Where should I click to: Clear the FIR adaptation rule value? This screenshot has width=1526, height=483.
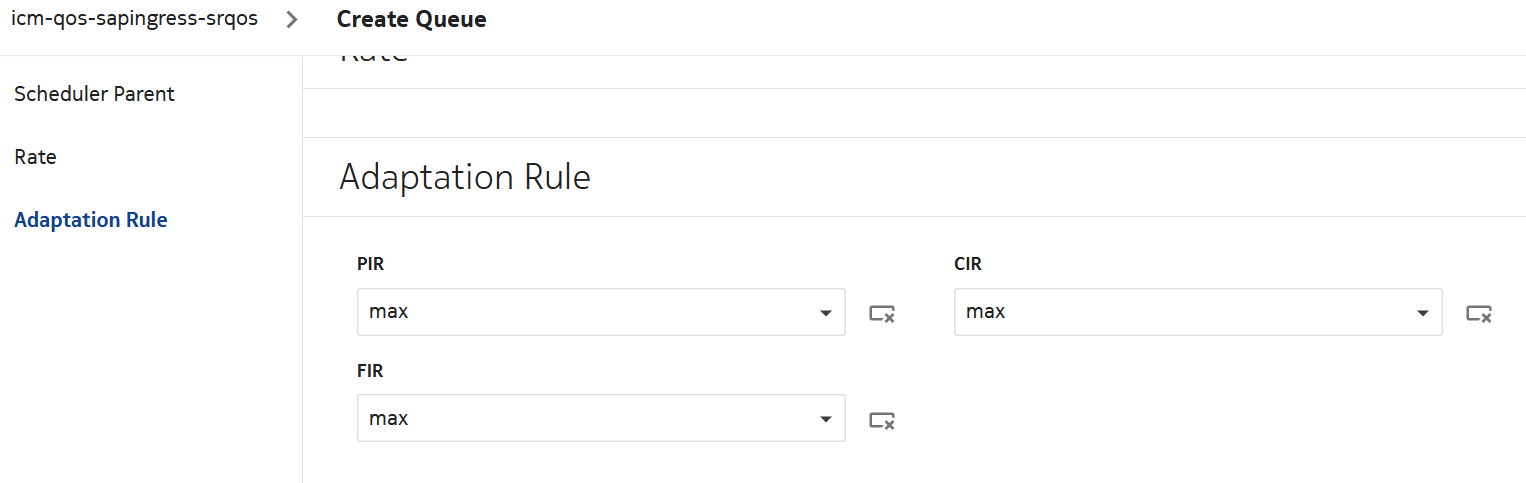[x=881, y=420]
